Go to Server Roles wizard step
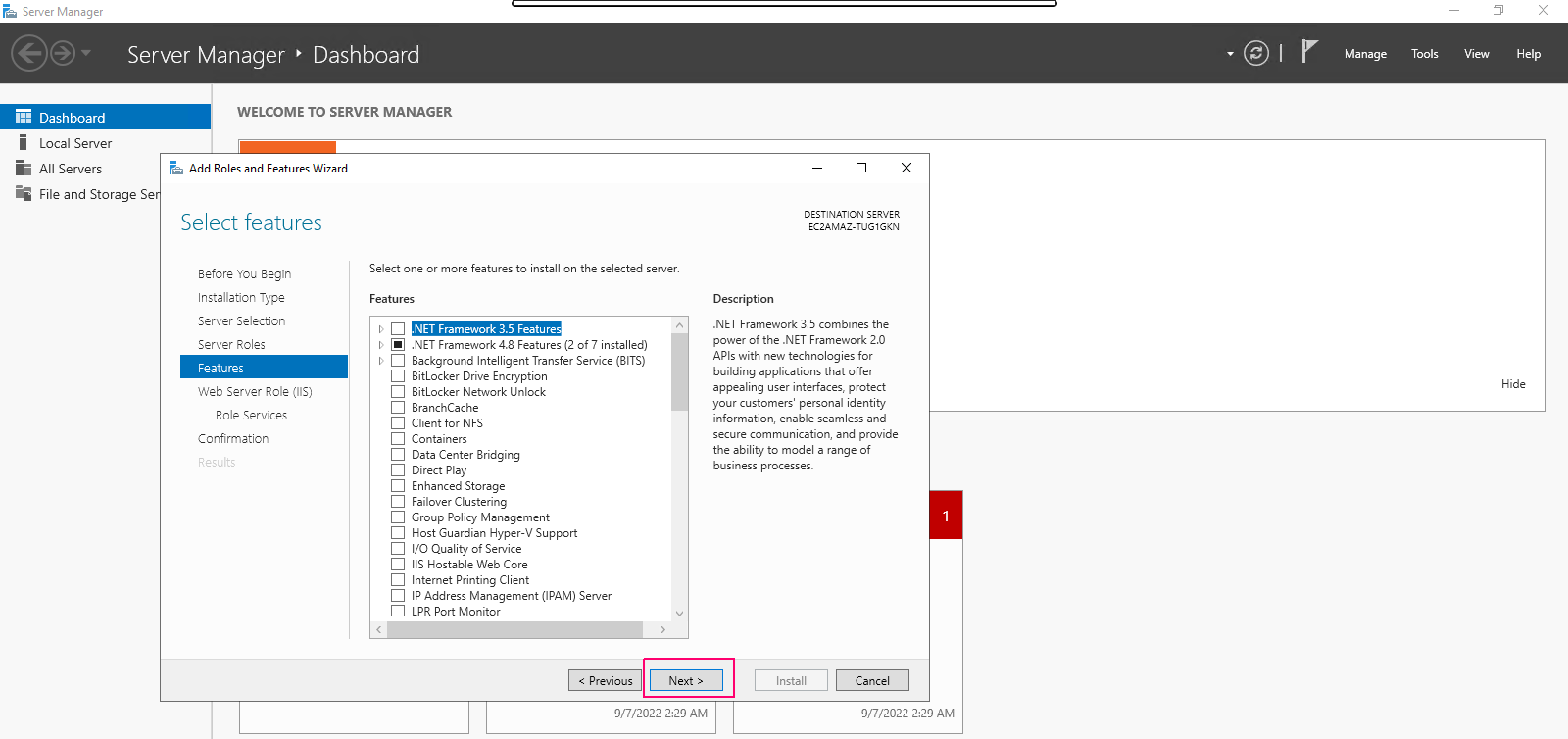Image resolution: width=1568 pixels, height=739 pixels. 231,344
